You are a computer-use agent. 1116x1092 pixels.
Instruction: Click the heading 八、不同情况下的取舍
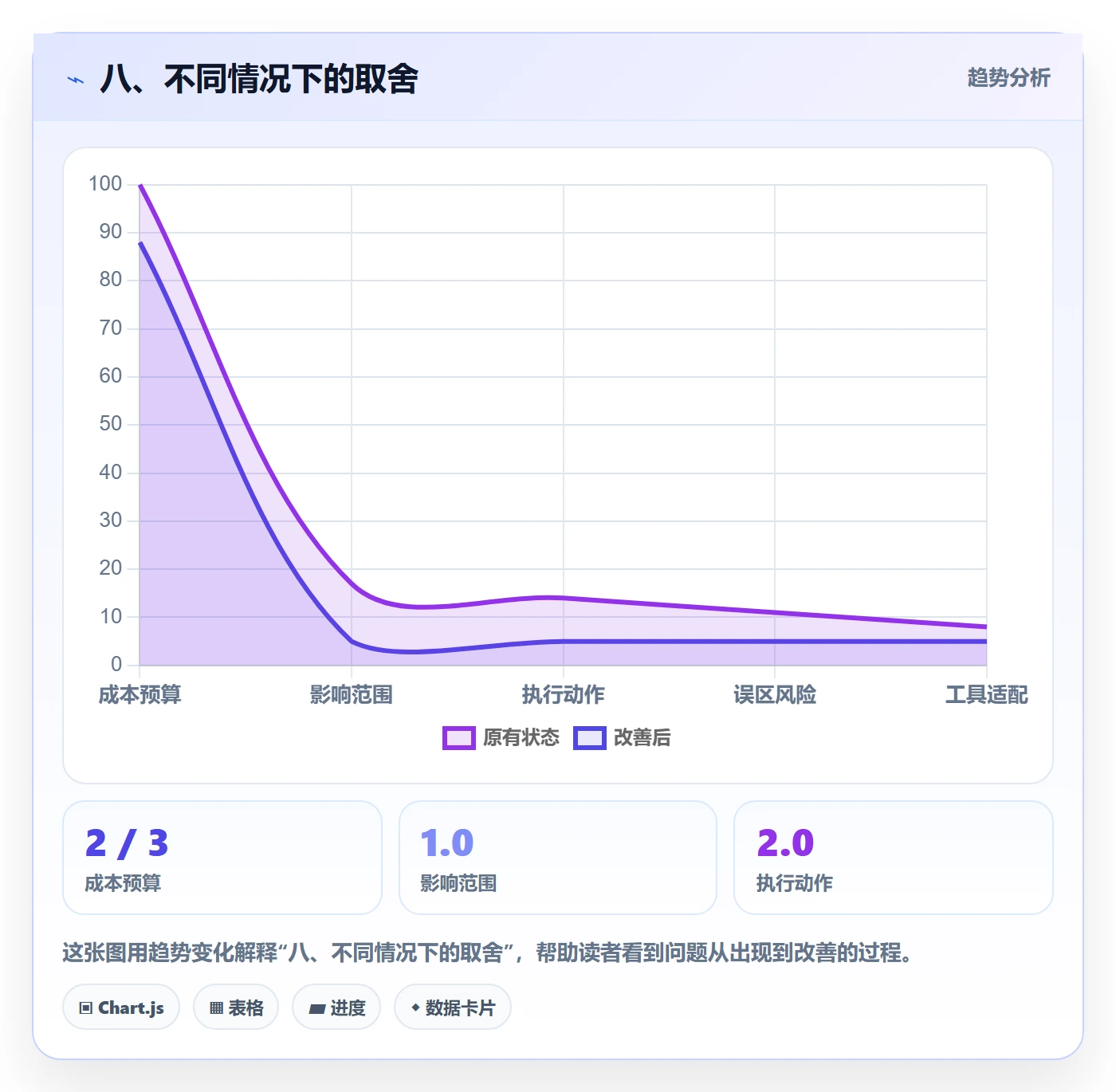pyautogui.click(x=259, y=79)
